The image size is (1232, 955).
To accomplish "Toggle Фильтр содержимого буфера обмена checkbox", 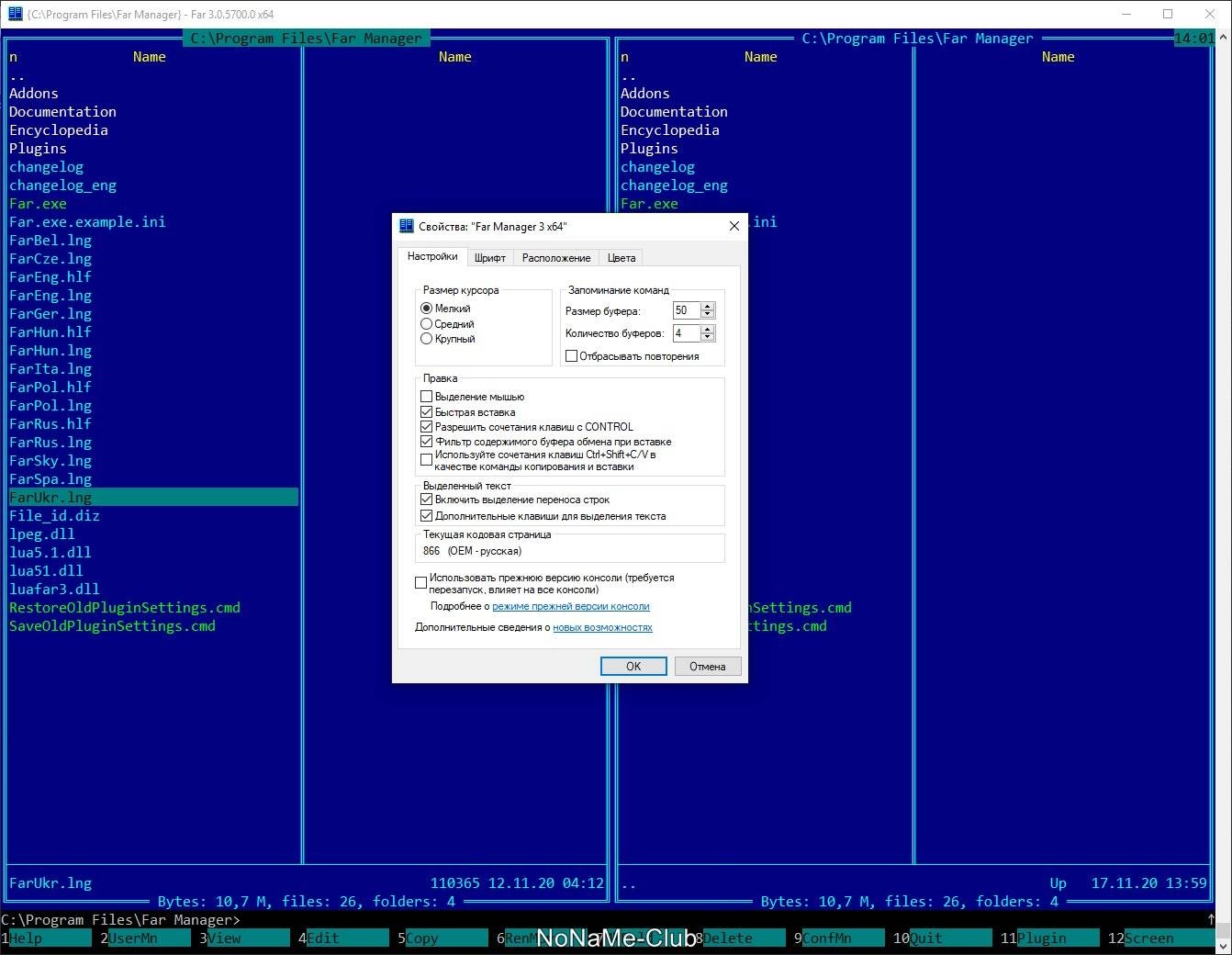I will (x=426, y=442).
